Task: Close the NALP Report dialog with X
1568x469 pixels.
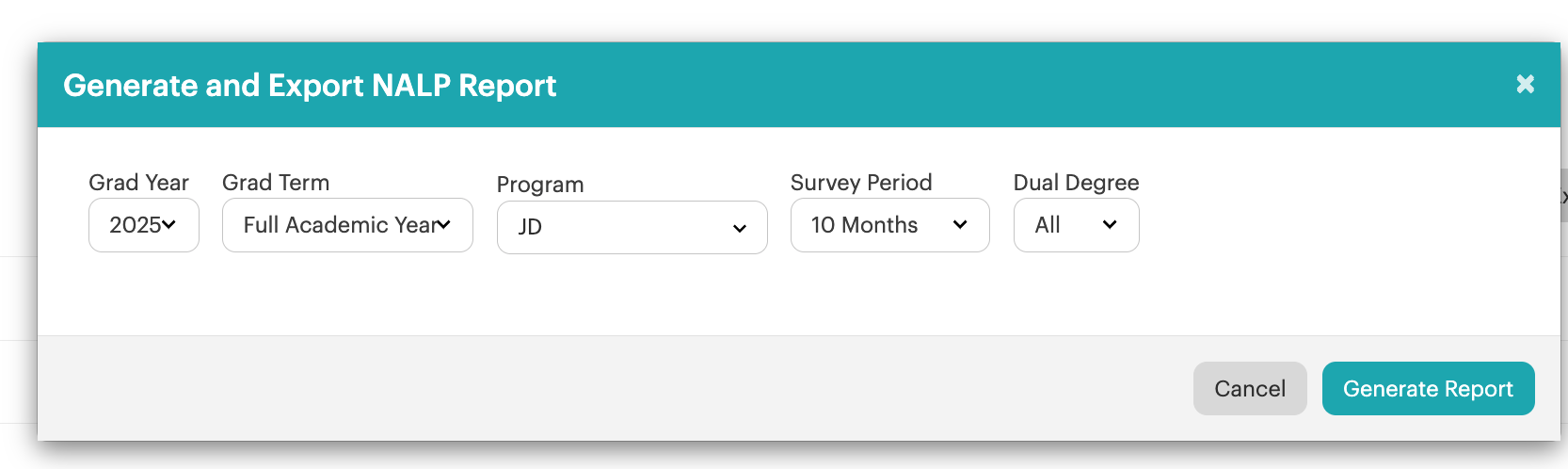Action: click(1525, 85)
